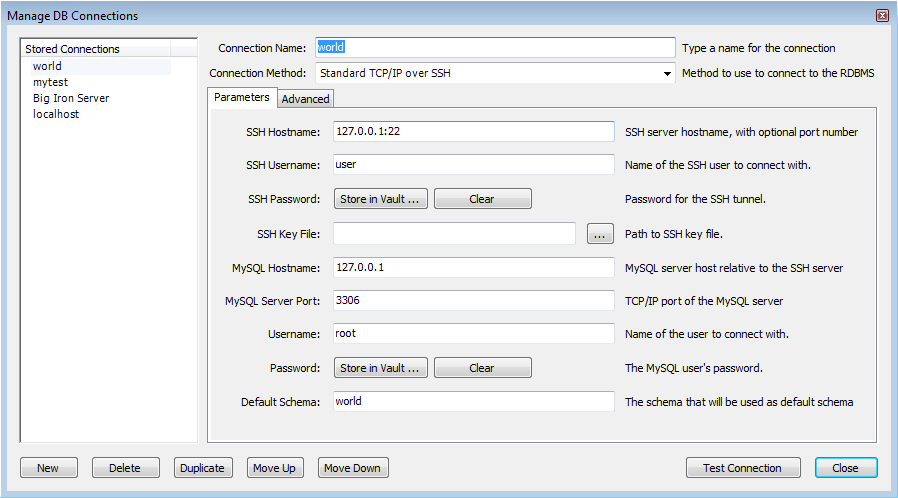Close the Manage DB Connections window
The width and height of the screenshot is (898, 498).
pyautogui.click(x=883, y=15)
